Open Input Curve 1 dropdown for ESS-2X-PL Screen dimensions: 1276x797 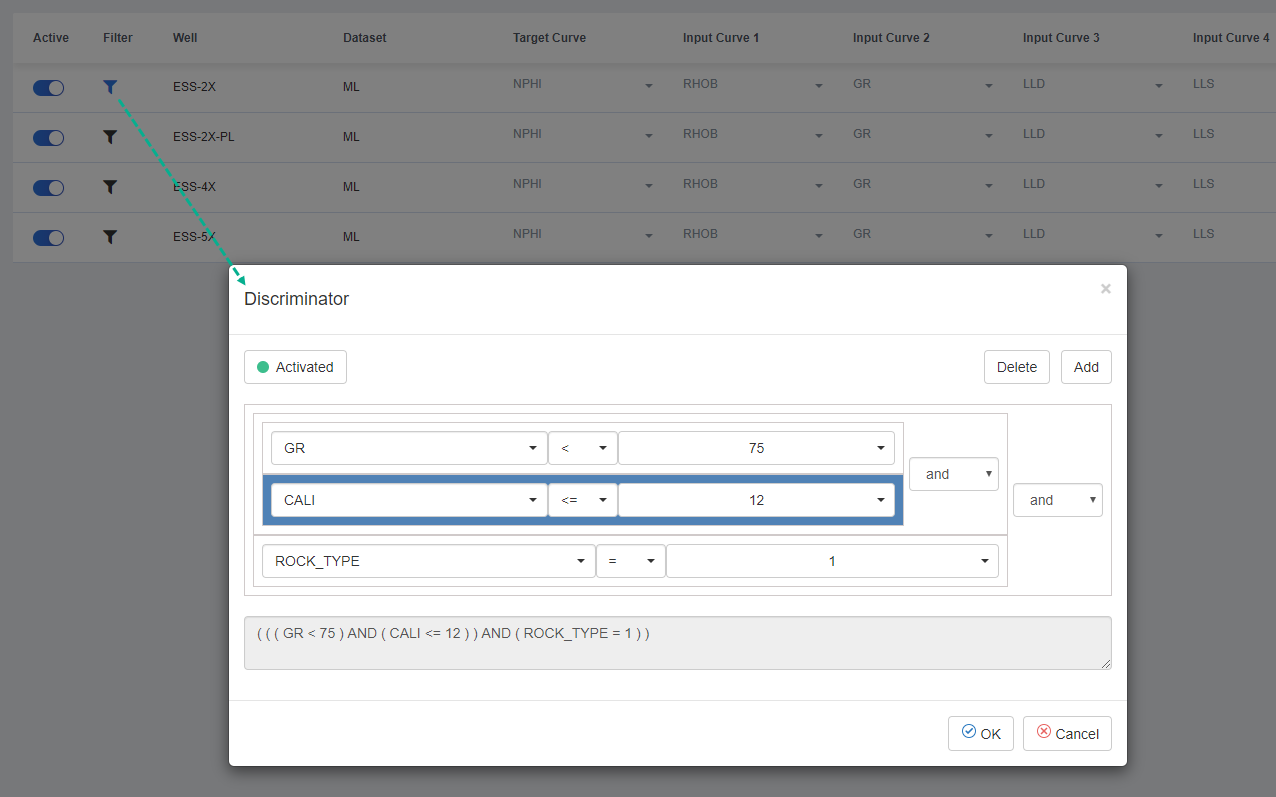(753, 135)
